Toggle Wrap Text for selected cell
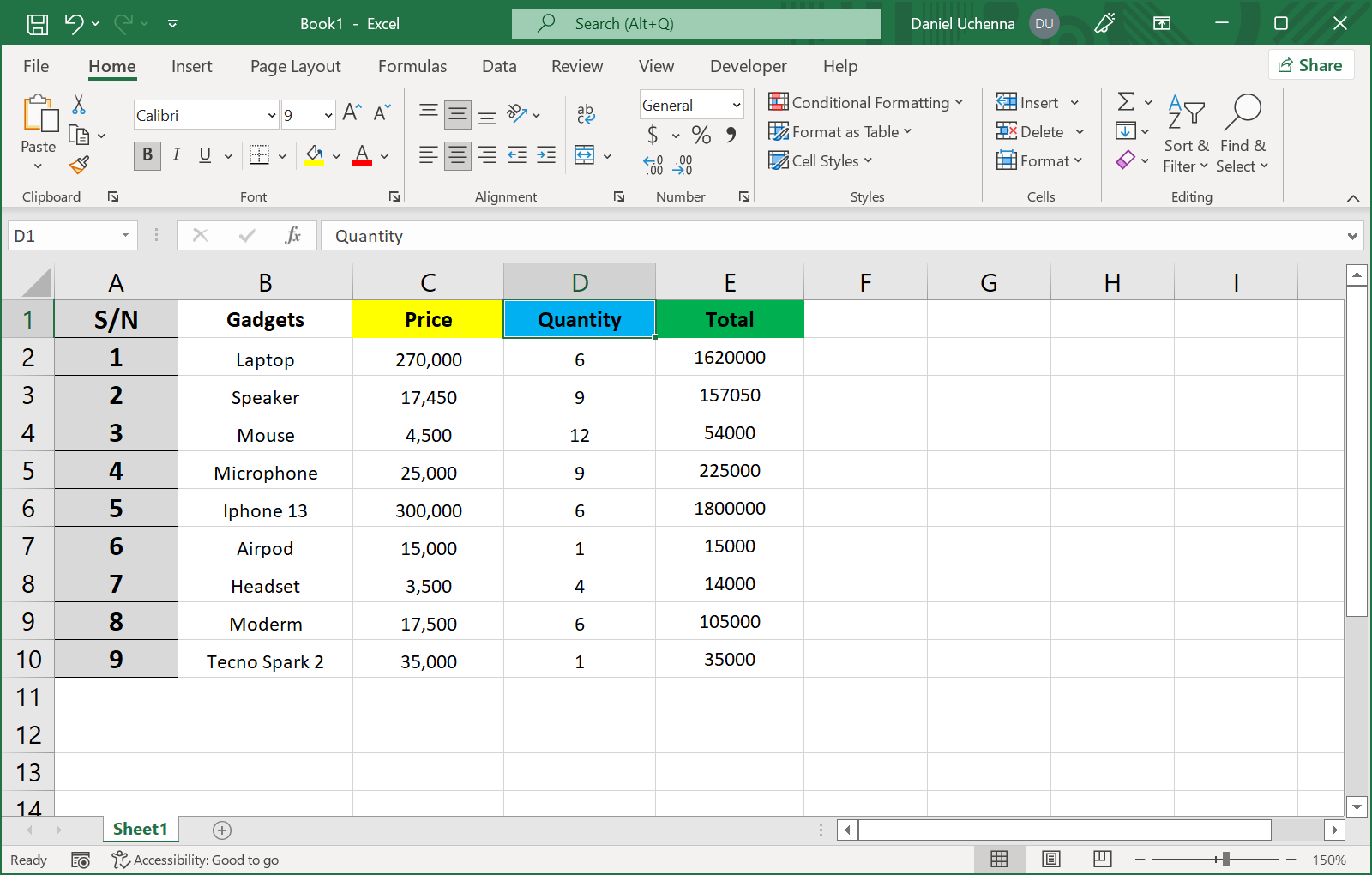Viewport: 1372px width, 875px height. click(586, 112)
